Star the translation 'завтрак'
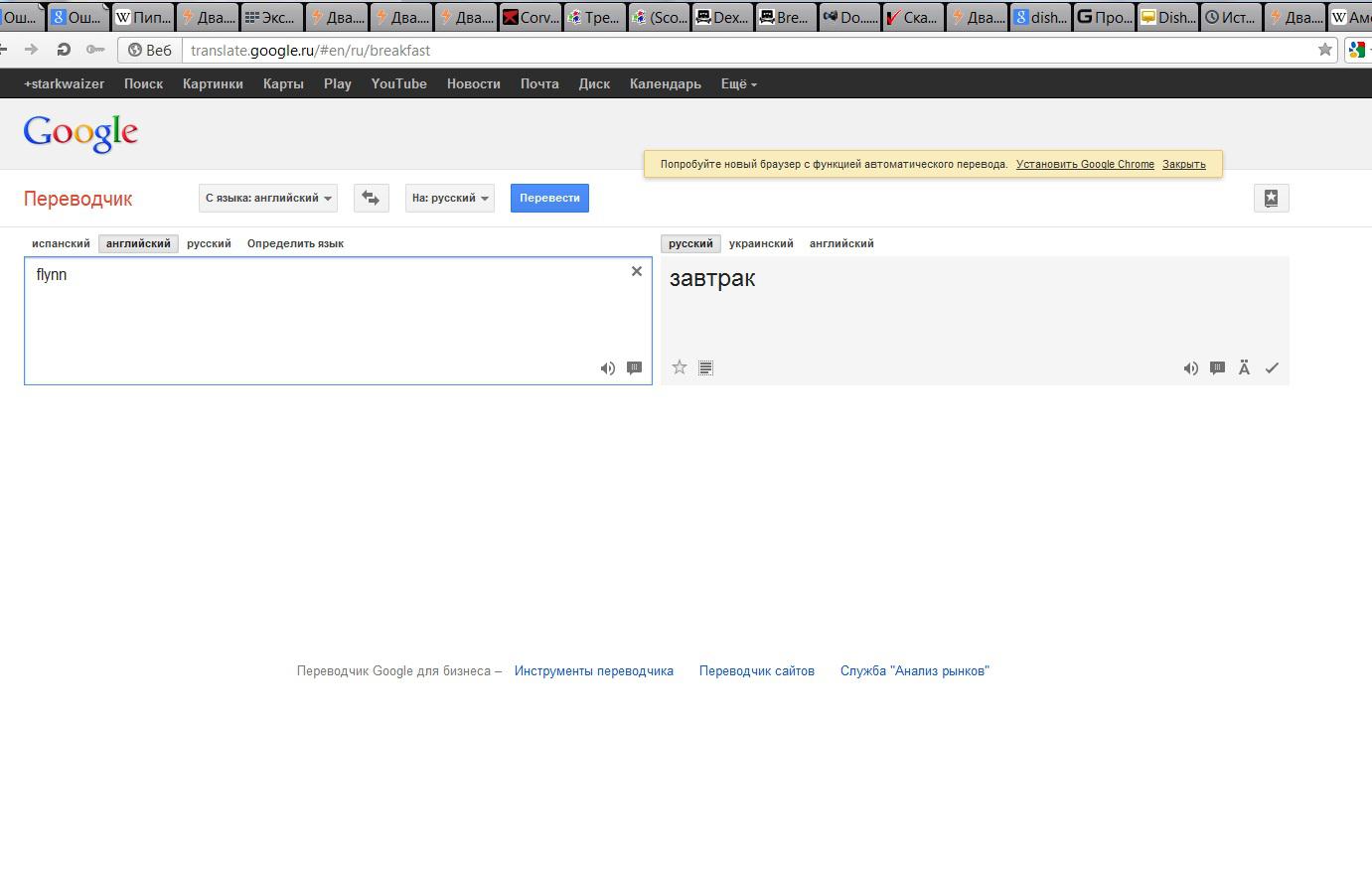This screenshot has height=873, width=1372. pyautogui.click(x=680, y=367)
